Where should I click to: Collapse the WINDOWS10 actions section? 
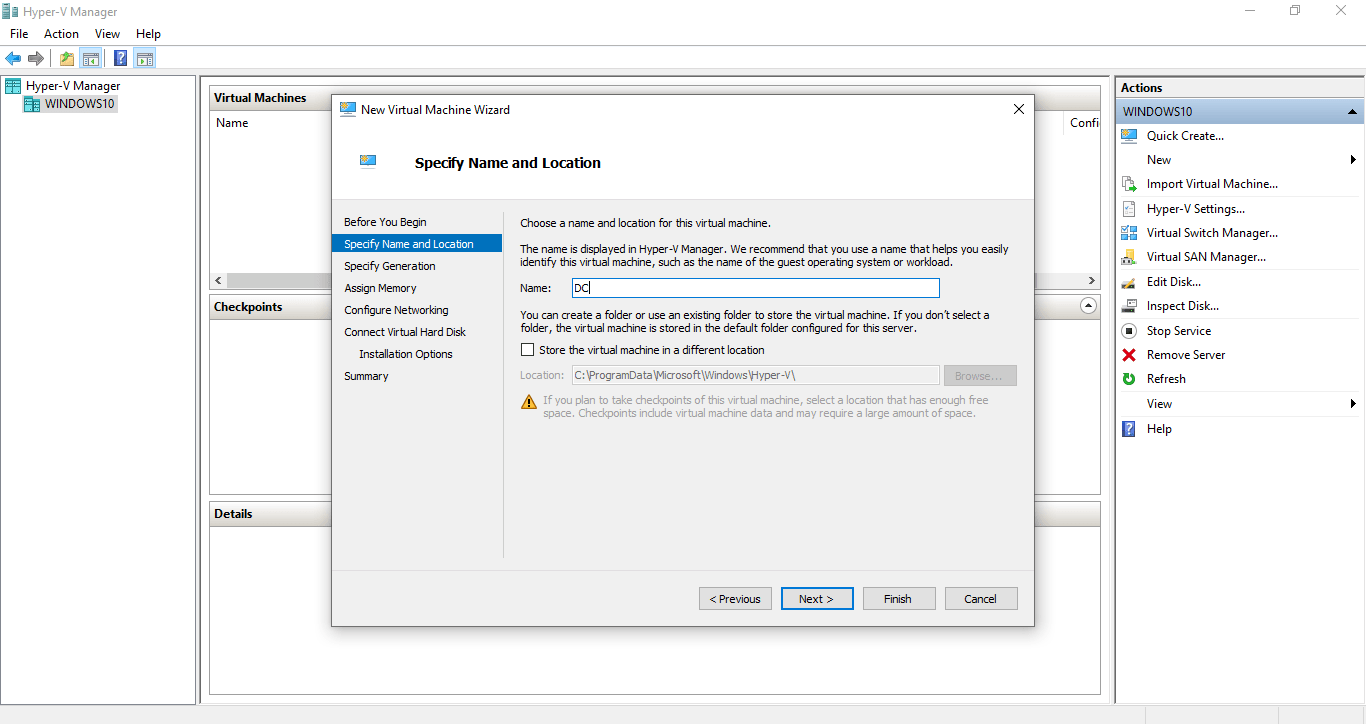[x=1352, y=112]
